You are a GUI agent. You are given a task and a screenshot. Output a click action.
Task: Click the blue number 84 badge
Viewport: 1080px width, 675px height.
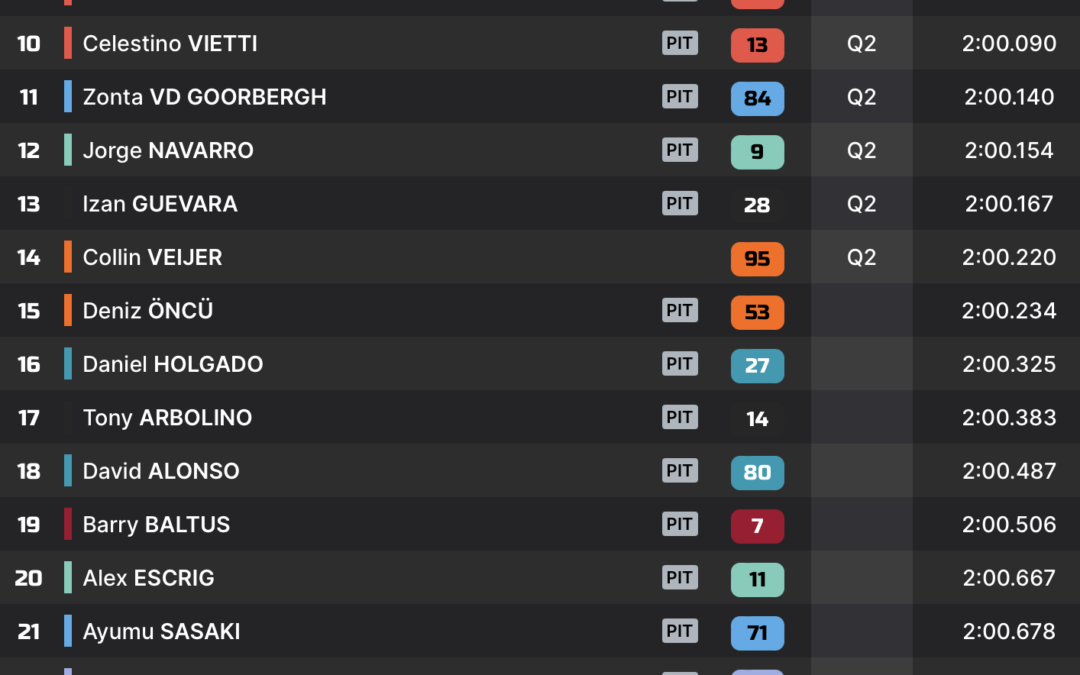click(757, 98)
